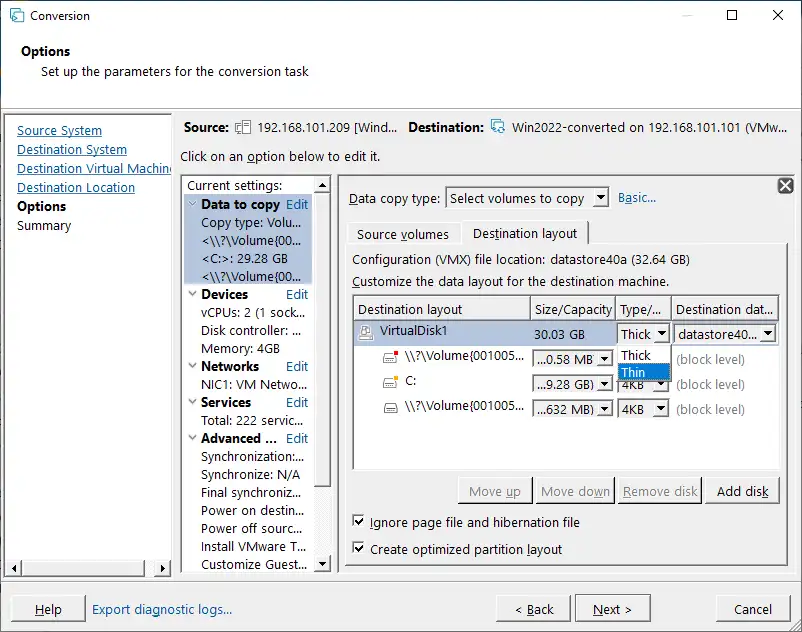802x632 pixels.
Task: Select Thick in the disk type list
Action: [x=643, y=355]
